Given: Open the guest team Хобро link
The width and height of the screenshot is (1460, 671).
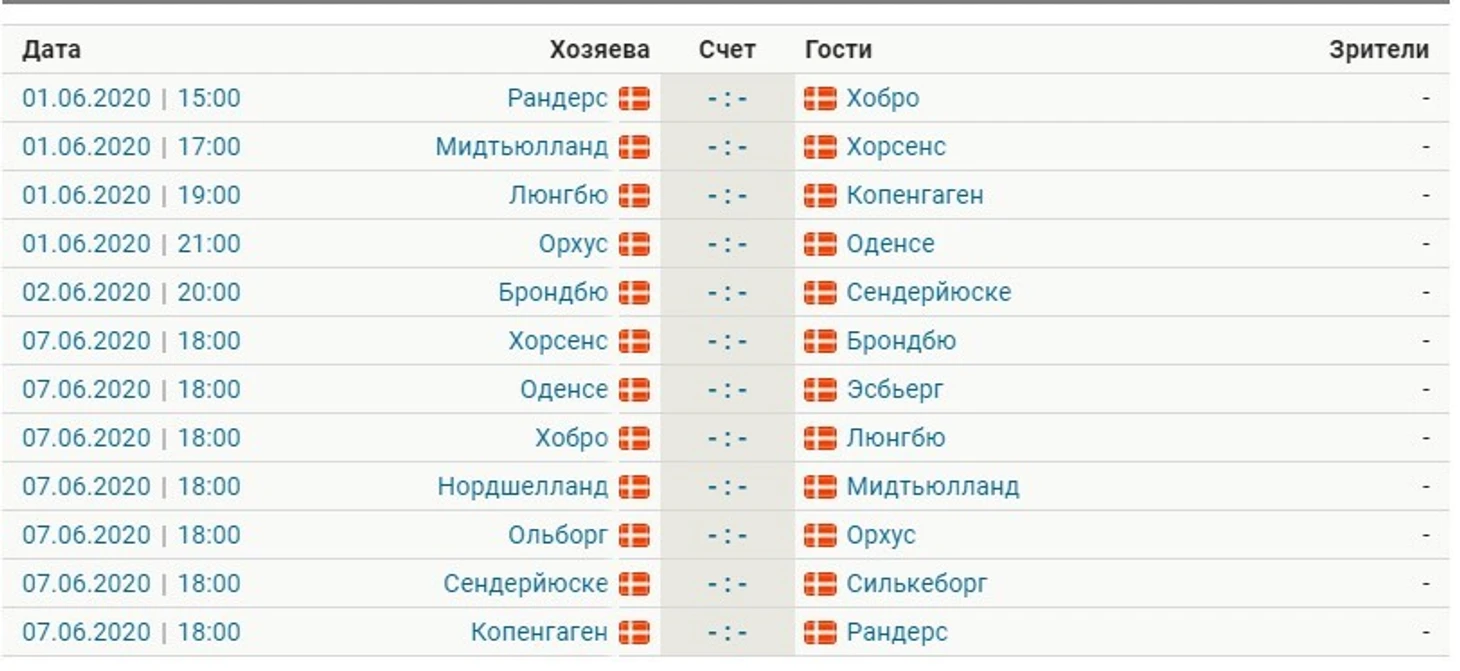Looking at the screenshot, I should tap(883, 98).
